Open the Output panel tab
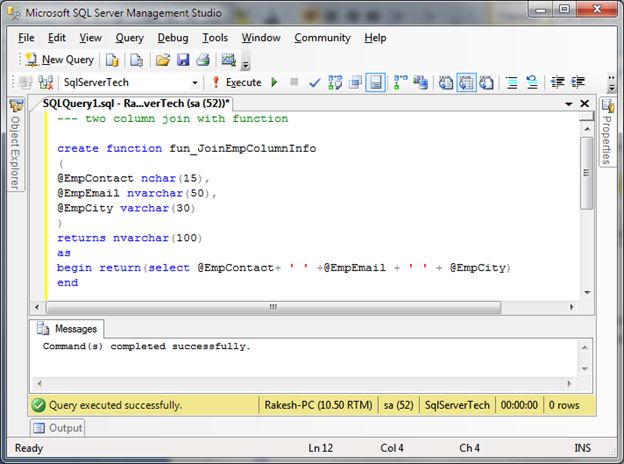 [x=59, y=428]
